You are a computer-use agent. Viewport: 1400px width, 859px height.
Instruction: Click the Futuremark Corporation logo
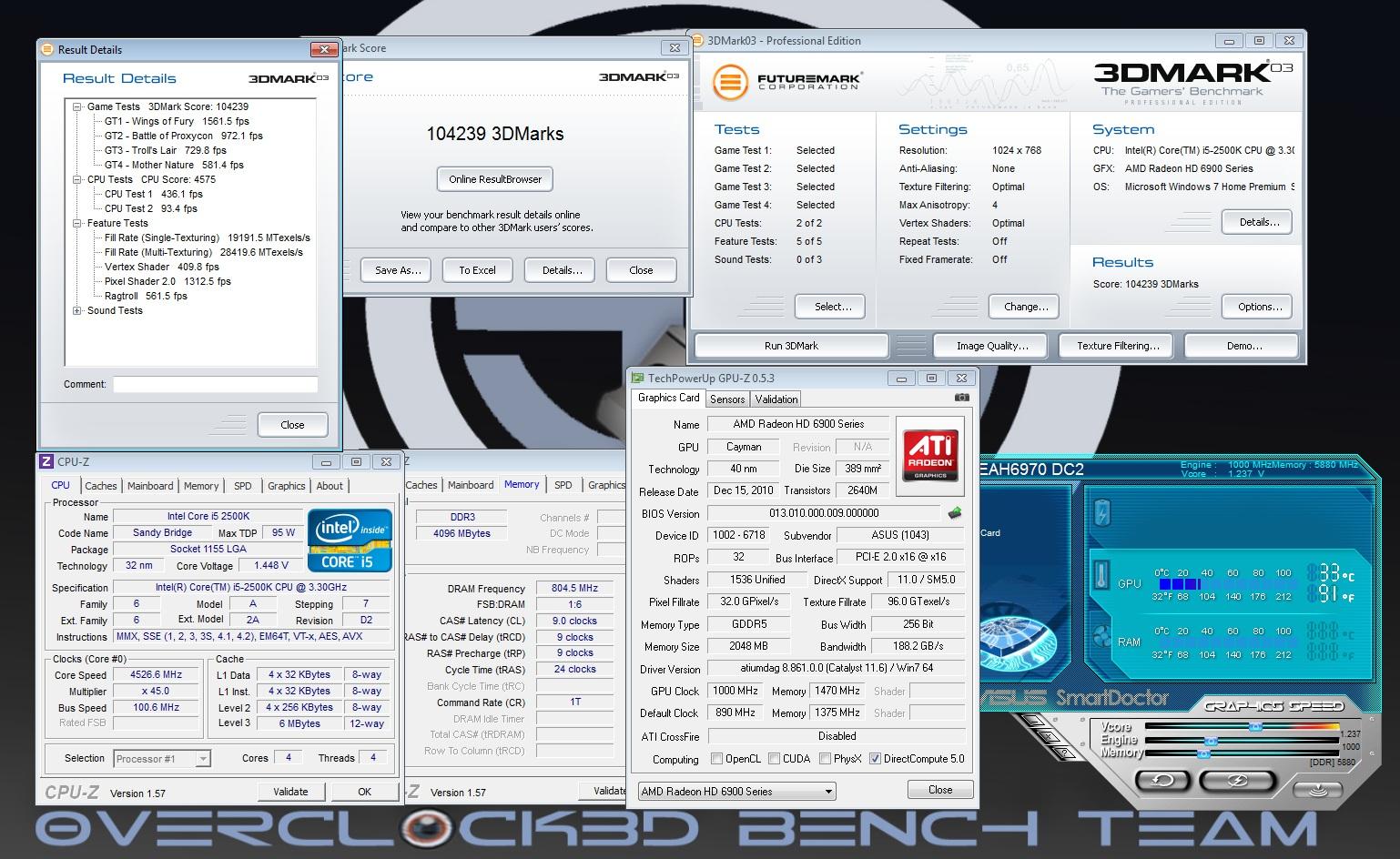pyautogui.click(x=786, y=82)
